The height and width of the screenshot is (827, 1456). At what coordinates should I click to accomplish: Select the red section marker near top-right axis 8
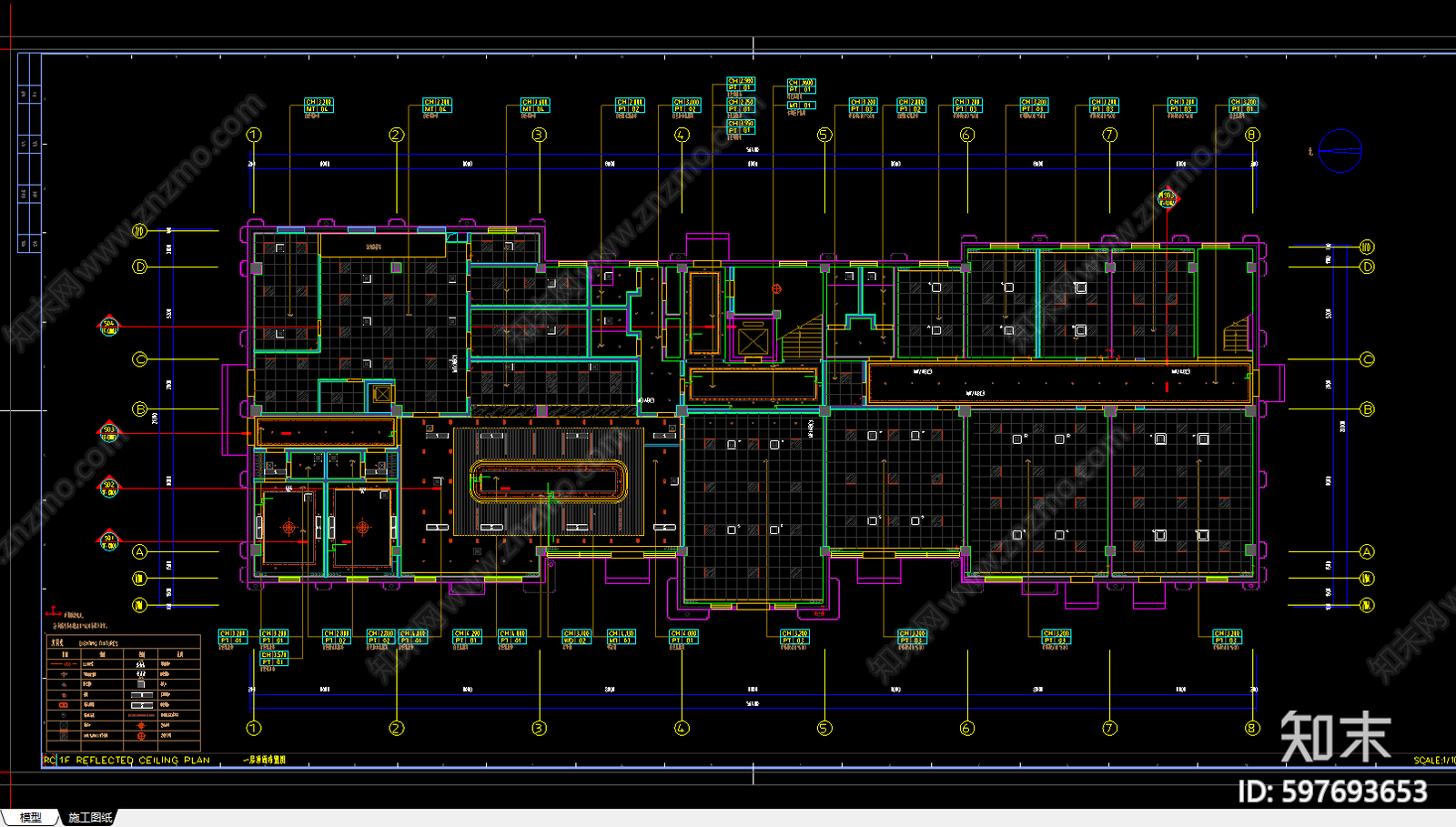[x=1168, y=197]
